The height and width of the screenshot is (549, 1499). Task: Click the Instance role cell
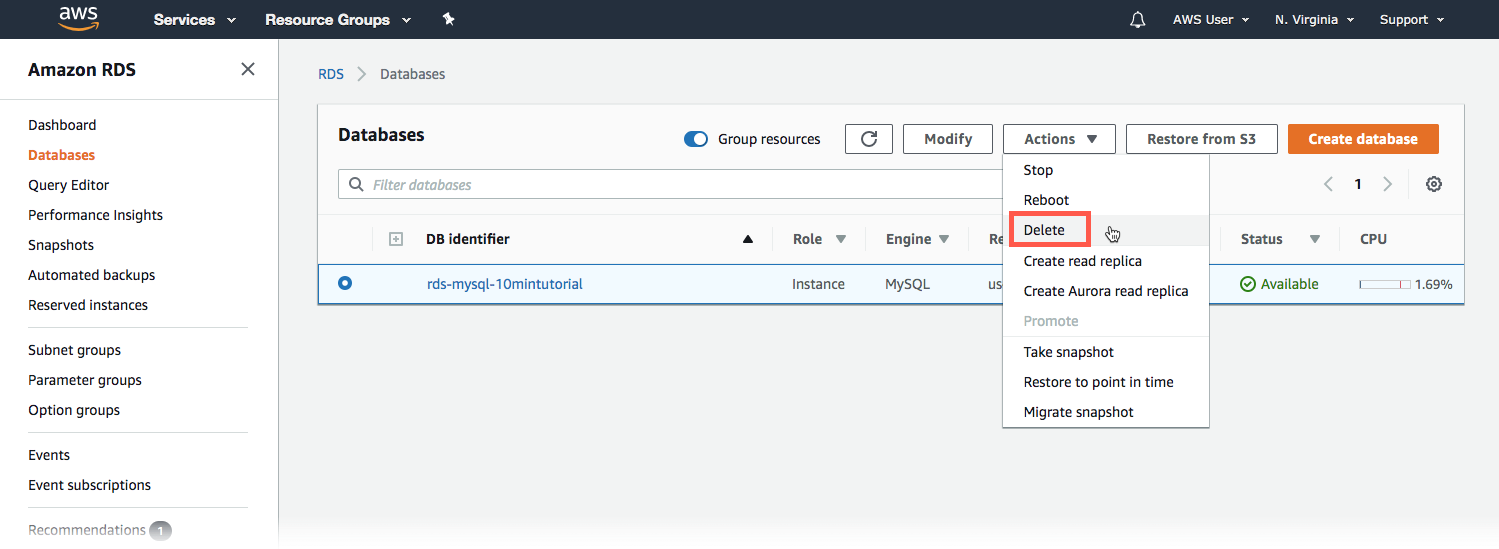coord(818,284)
